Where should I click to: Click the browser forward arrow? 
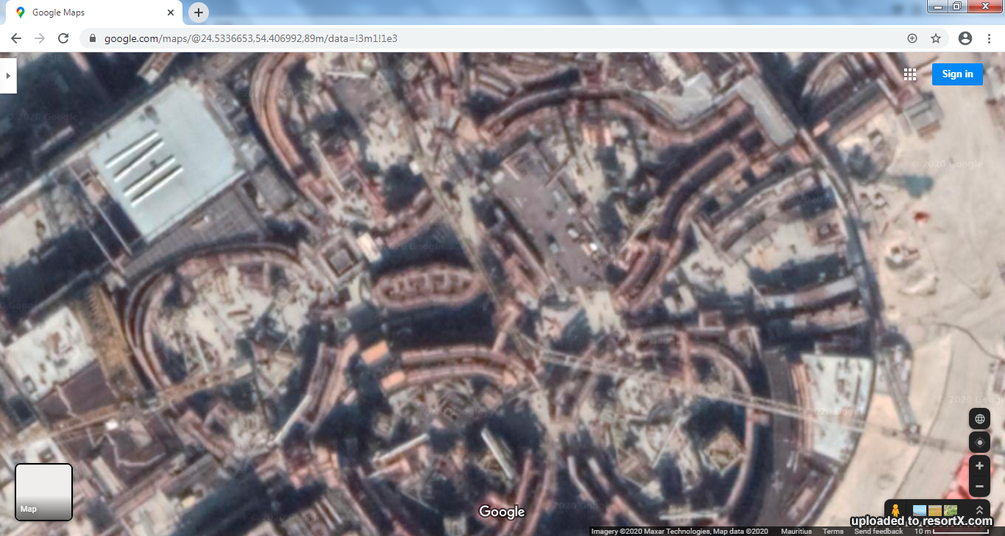point(40,38)
